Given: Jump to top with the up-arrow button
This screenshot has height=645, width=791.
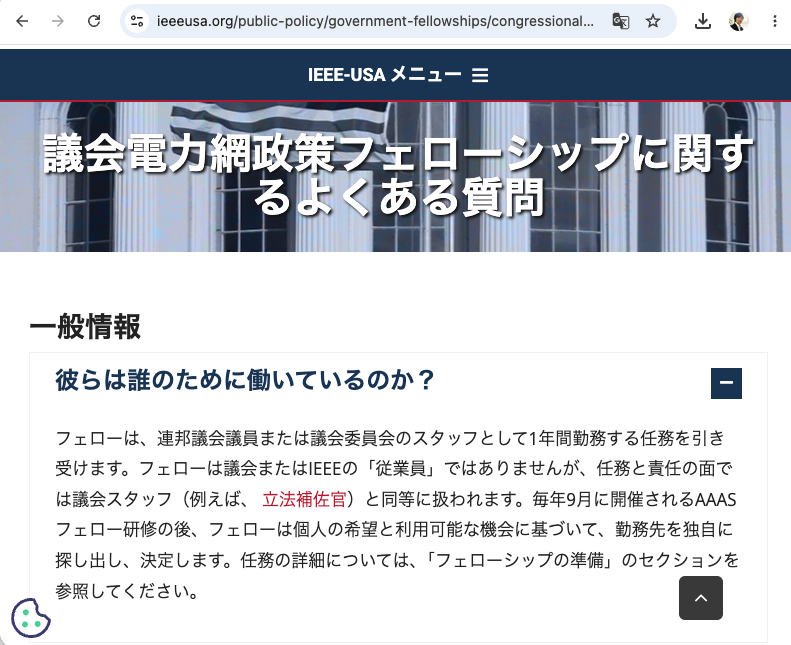Looking at the screenshot, I should (x=701, y=598).
